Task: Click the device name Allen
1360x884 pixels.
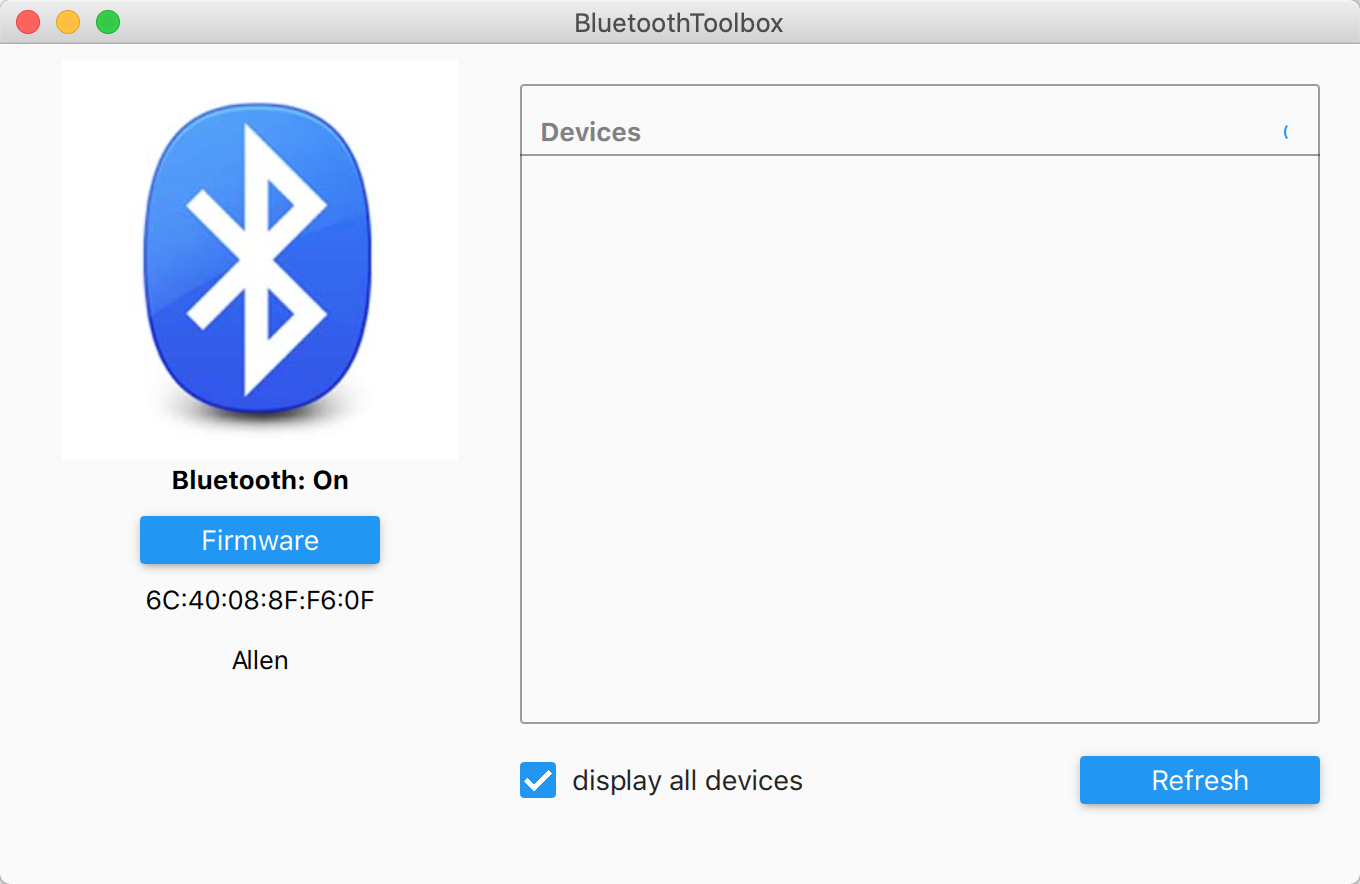Action: pos(260,660)
